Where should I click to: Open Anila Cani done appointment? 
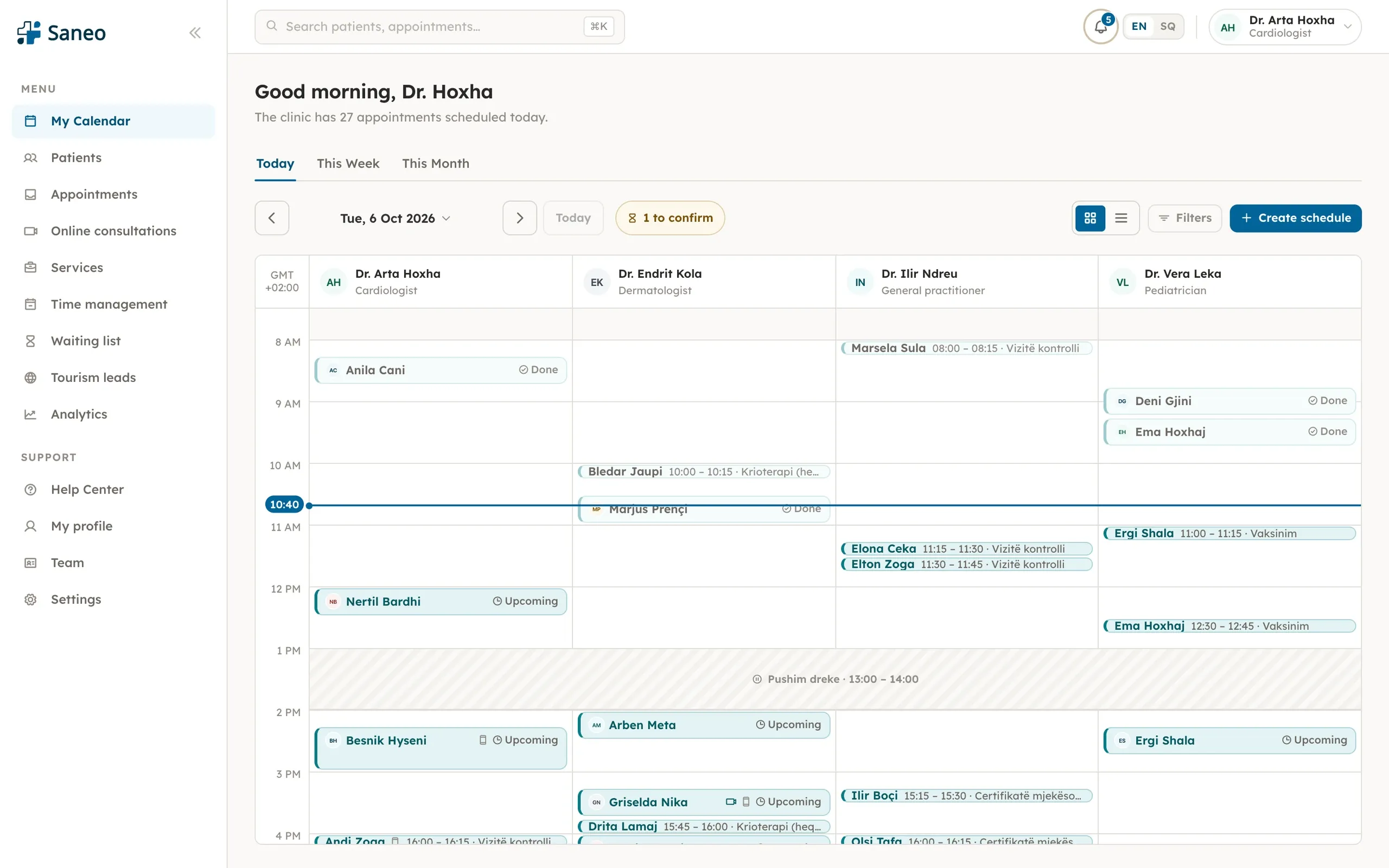click(441, 371)
